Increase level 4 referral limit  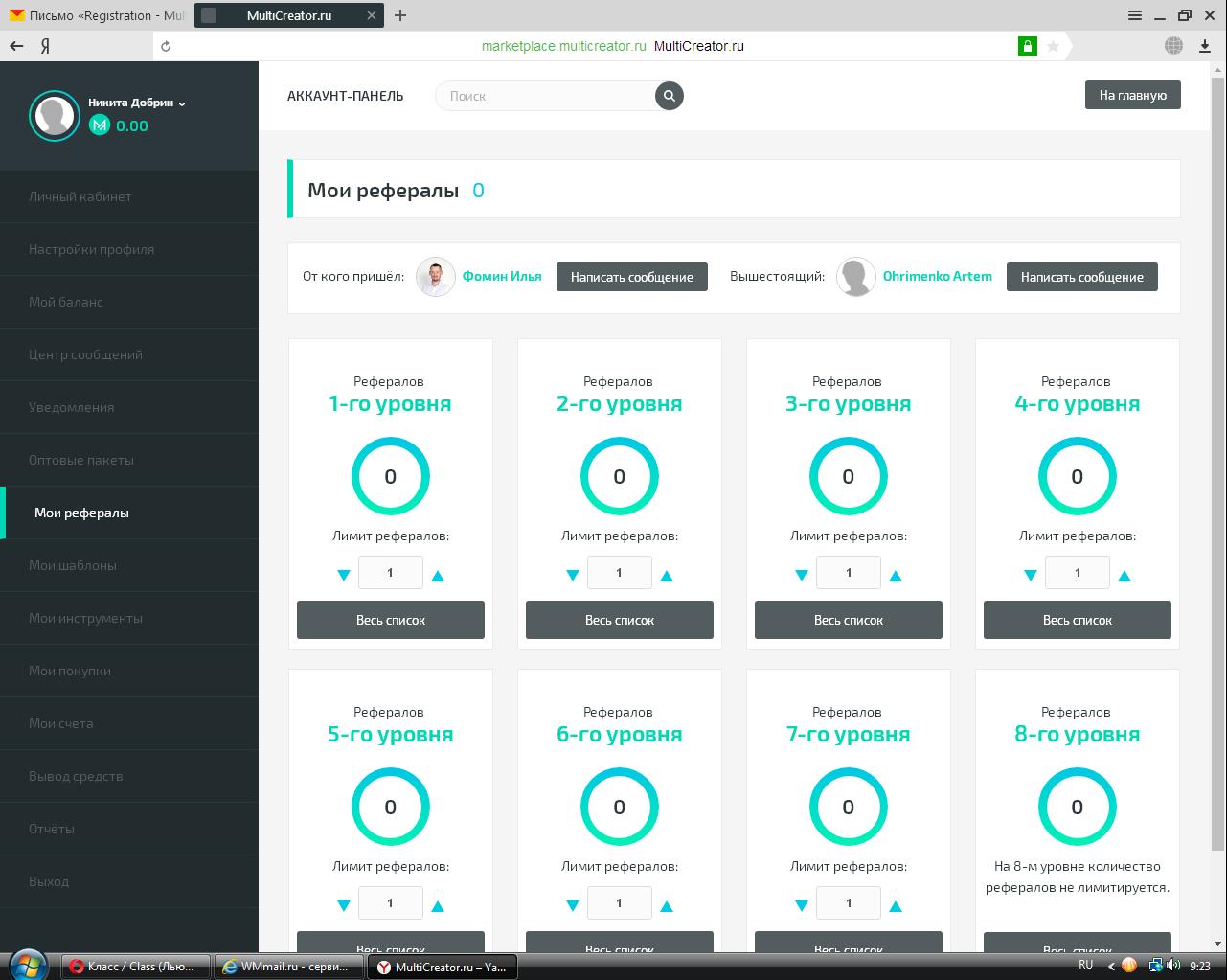(x=1125, y=576)
